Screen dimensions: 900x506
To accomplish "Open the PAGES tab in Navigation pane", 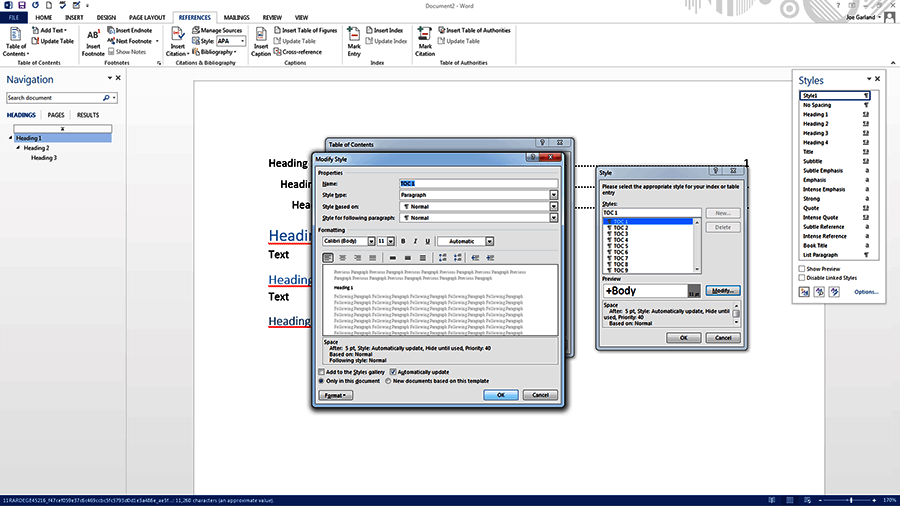I will pyautogui.click(x=56, y=115).
